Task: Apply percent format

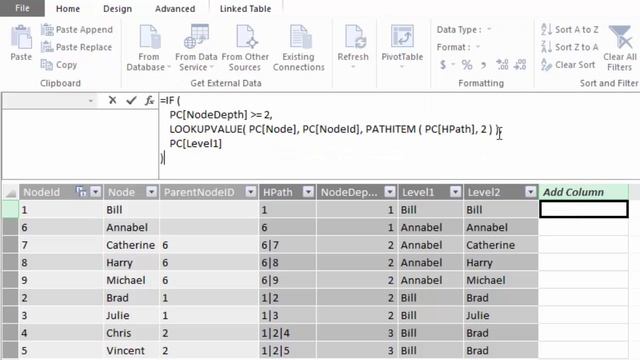Action: [x=467, y=65]
